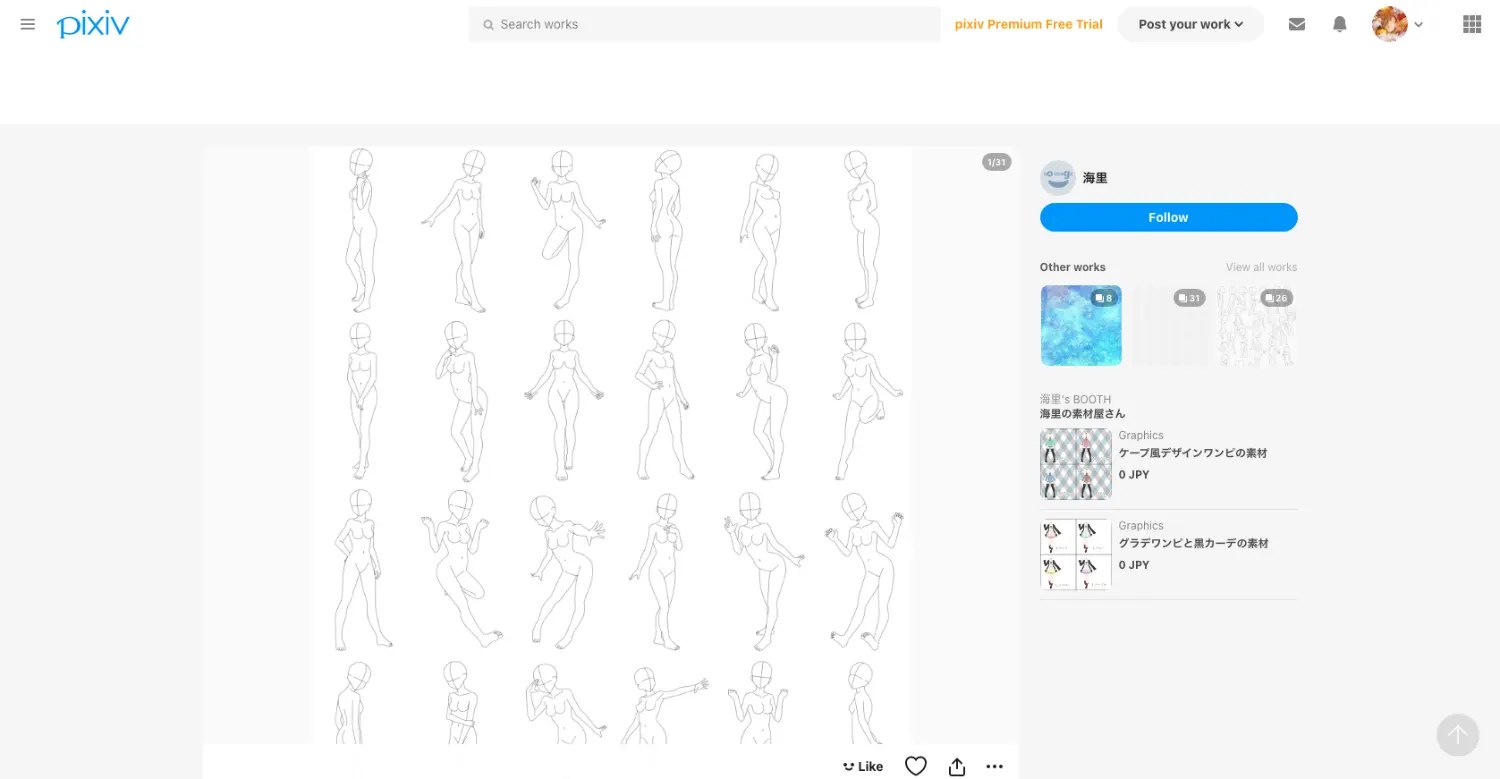Click the main pose reference artwork
Screen dimensions: 1500x779
pyautogui.click(x=610, y=445)
